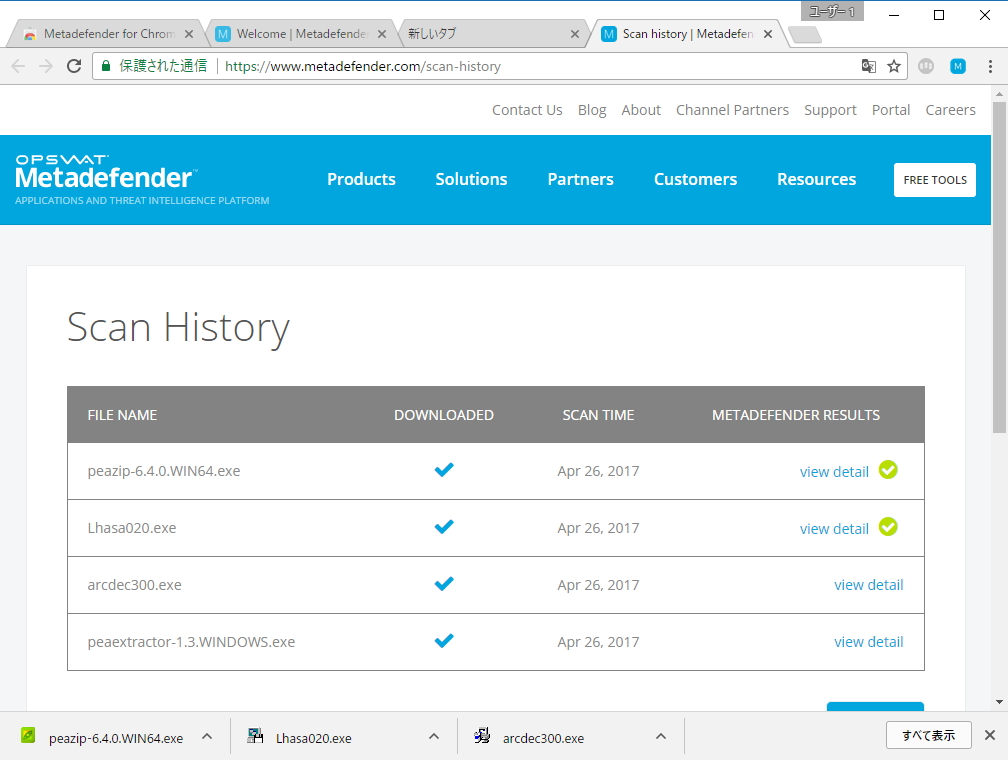
Task: Open view detail for Lhasa020.exe
Action: tap(834, 529)
